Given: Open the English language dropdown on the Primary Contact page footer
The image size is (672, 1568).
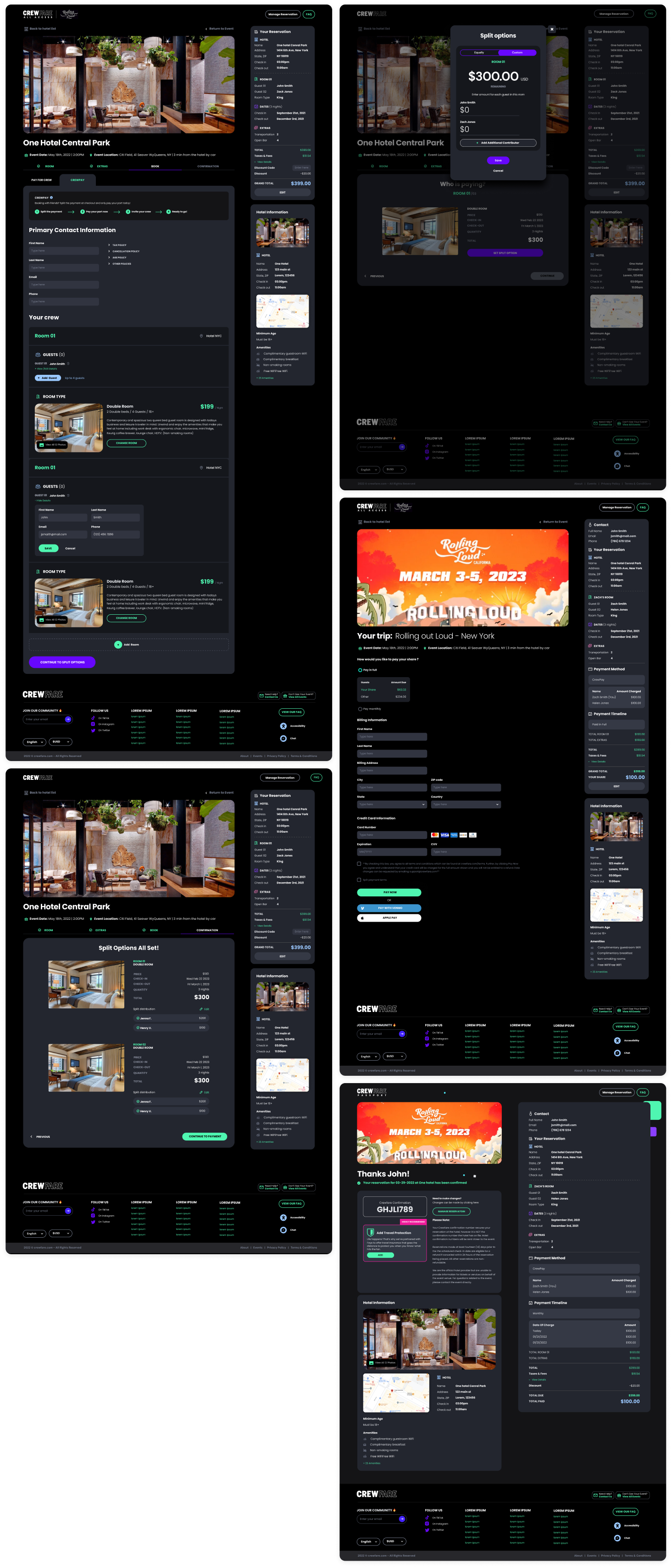Looking at the screenshot, I should pos(34,741).
